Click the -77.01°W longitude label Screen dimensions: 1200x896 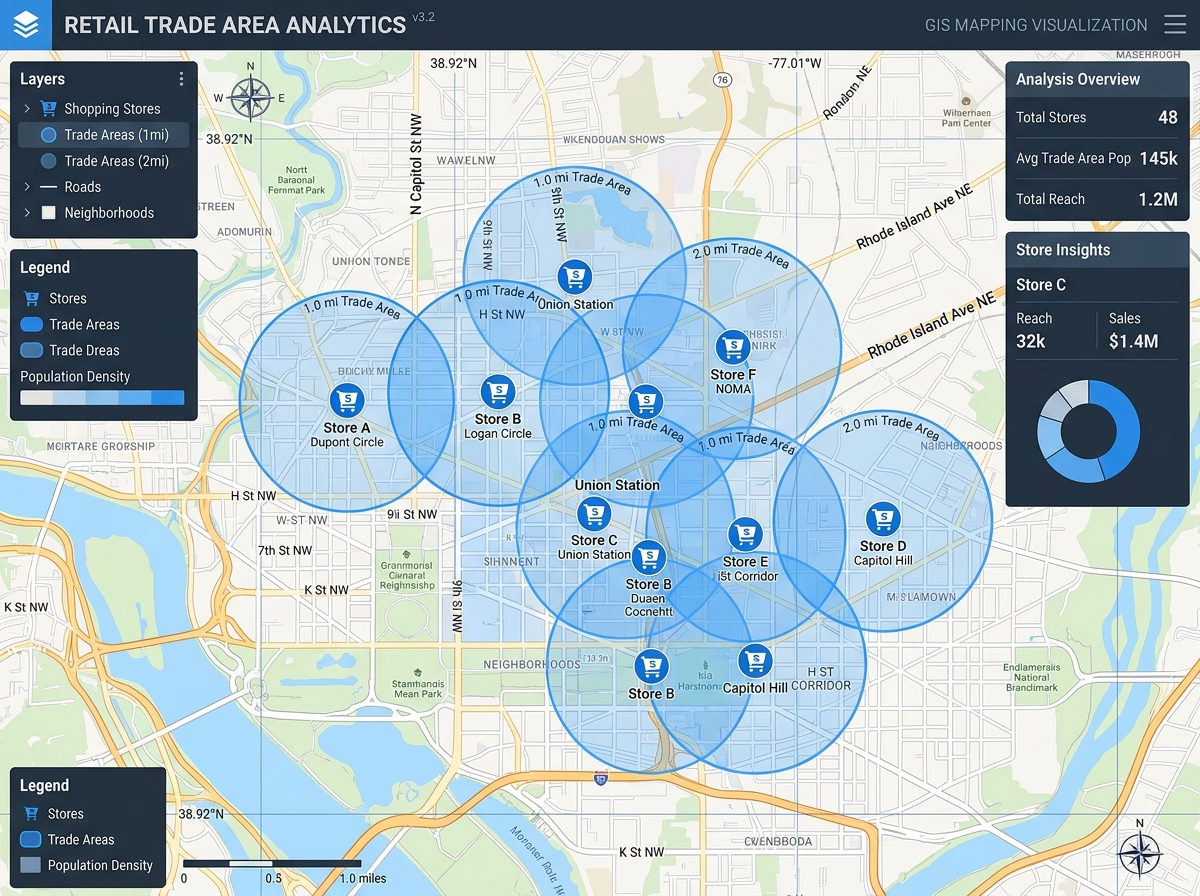tap(795, 63)
